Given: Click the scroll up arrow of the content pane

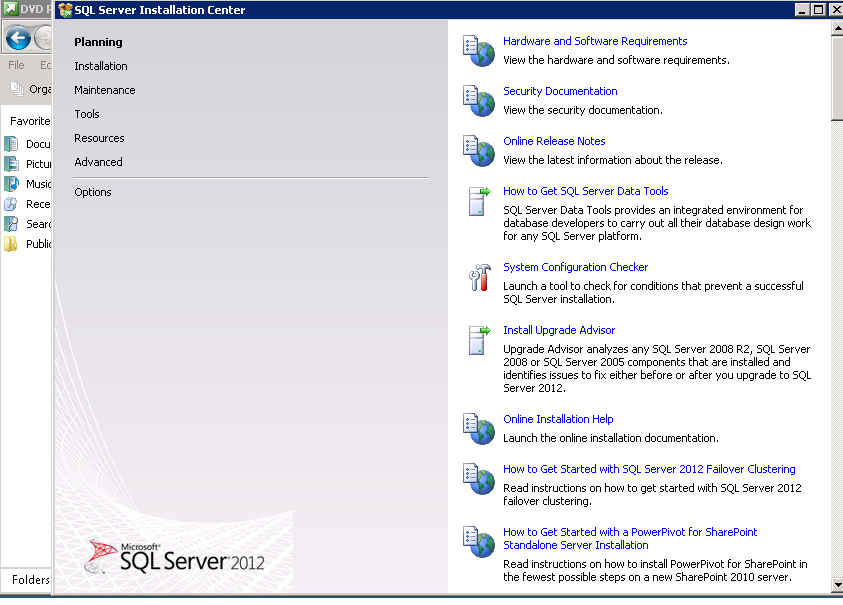Looking at the screenshot, I should [x=837, y=27].
